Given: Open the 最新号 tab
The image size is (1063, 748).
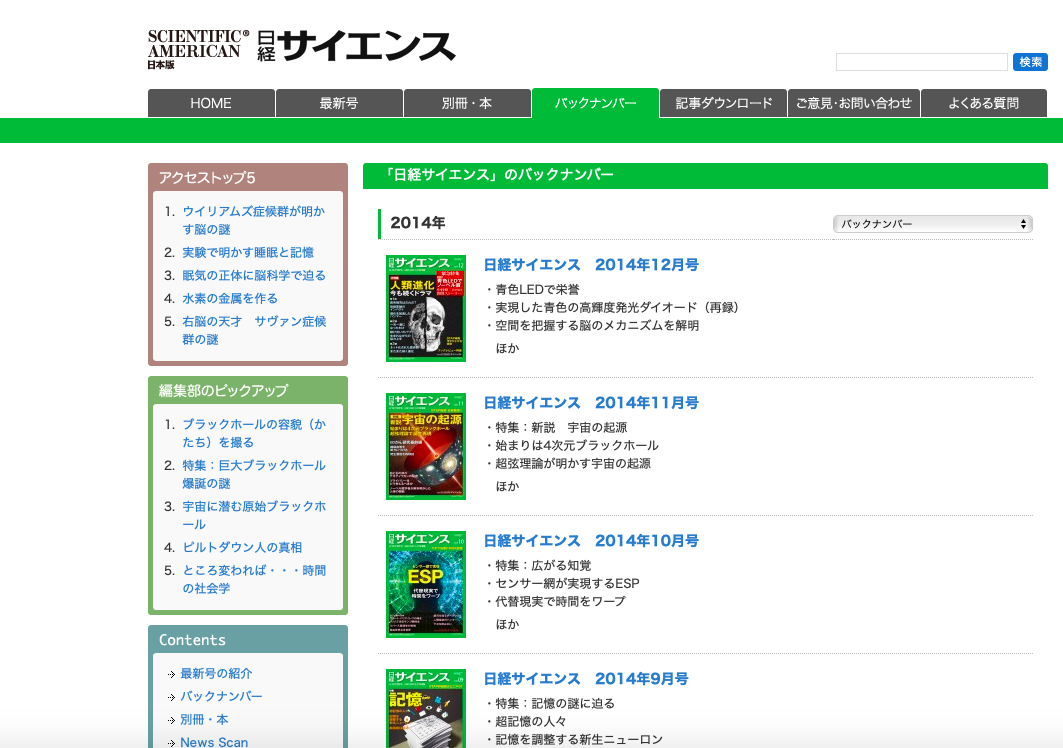Looking at the screenshot, I should click(x=339, y=103).
